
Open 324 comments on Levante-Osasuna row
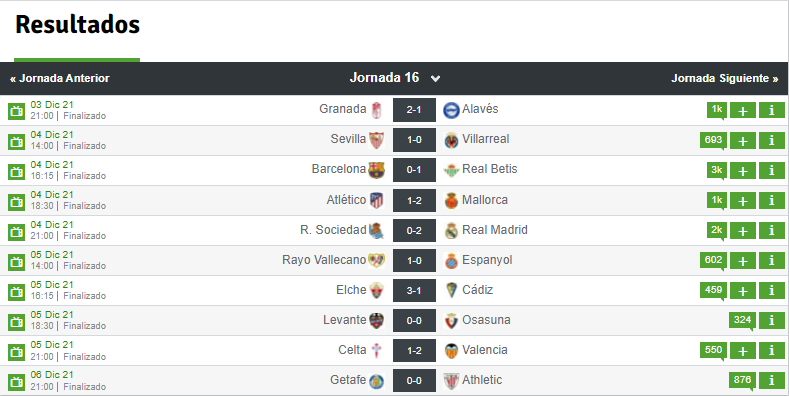742,320
